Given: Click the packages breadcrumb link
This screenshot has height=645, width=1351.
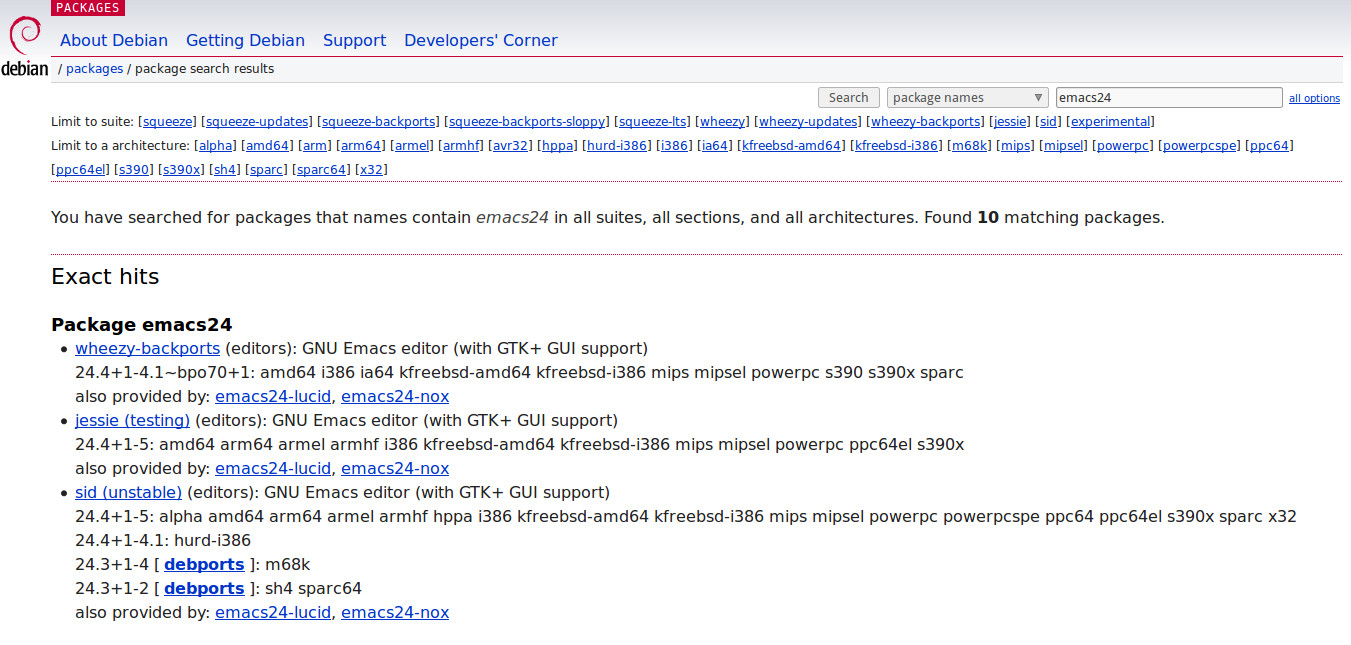Looking at the screenshot, I should click(x=94, y=69).
